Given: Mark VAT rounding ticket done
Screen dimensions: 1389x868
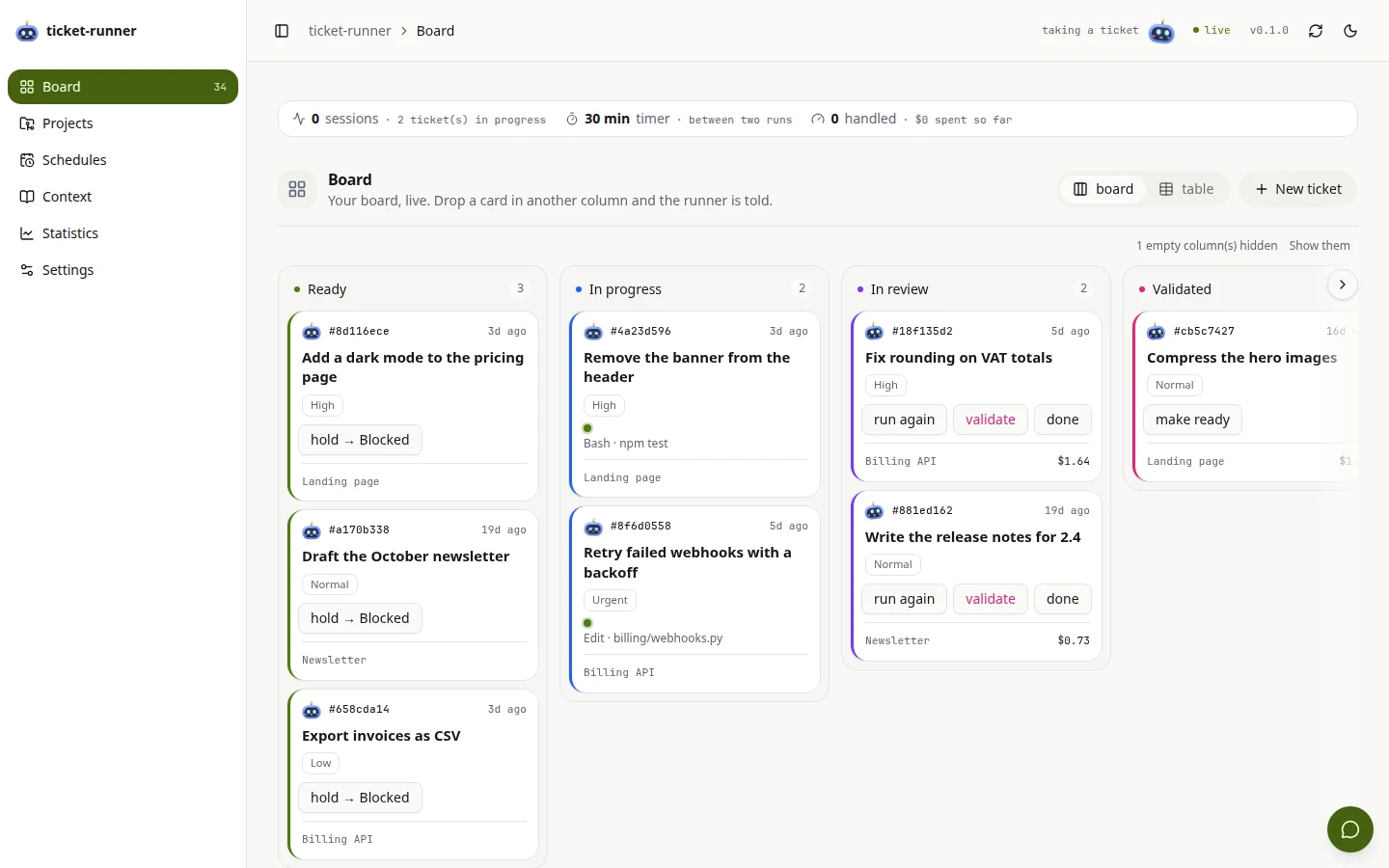Looking at the screenshot, I should (1063, 420).
